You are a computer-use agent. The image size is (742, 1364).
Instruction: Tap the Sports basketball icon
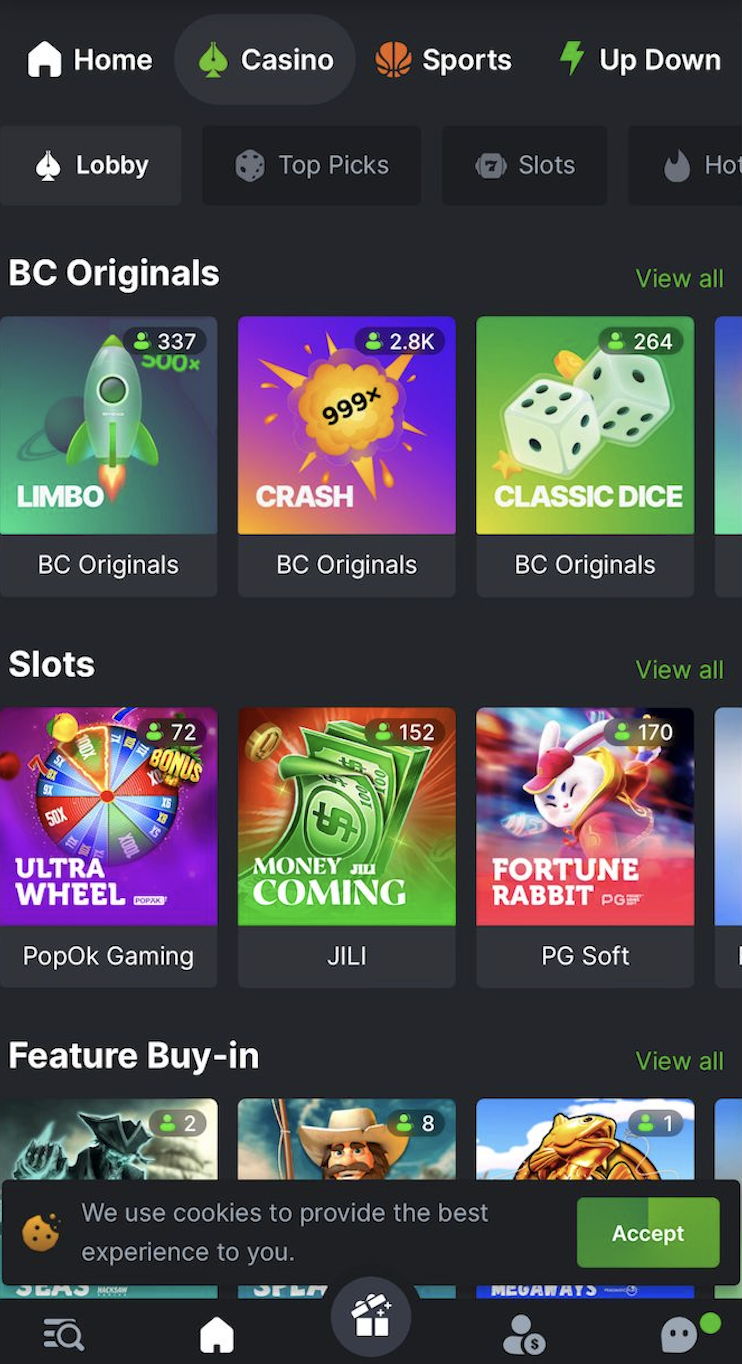pyautogui.click(x=393, y=59)
